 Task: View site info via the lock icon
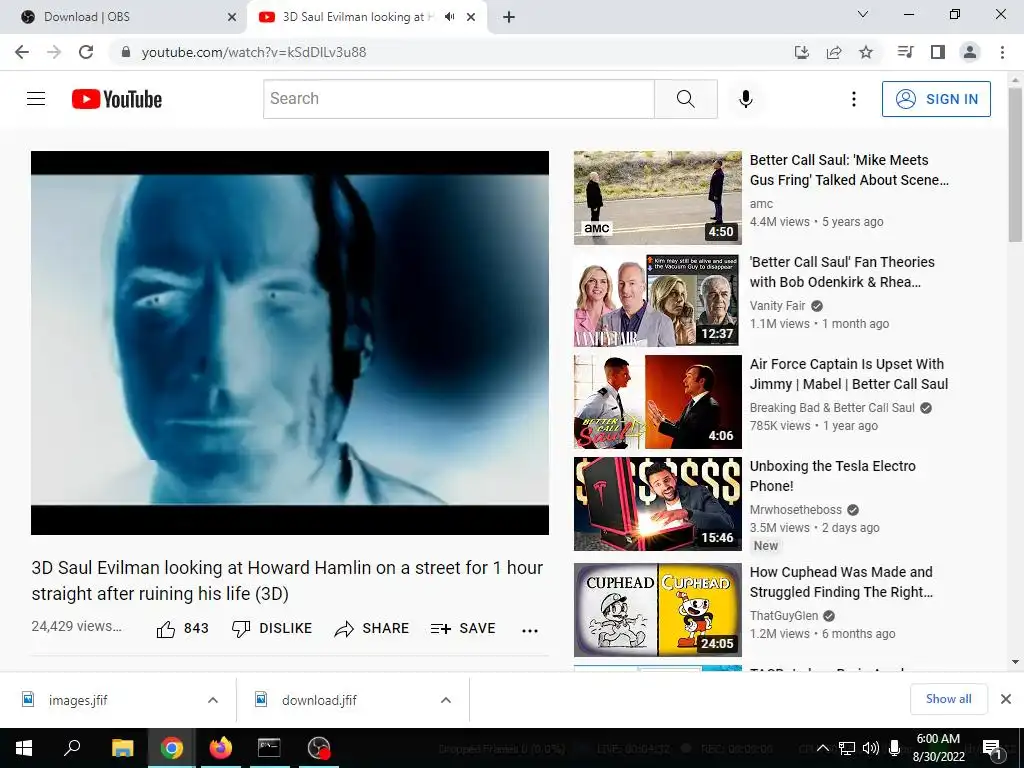[127, 52]
